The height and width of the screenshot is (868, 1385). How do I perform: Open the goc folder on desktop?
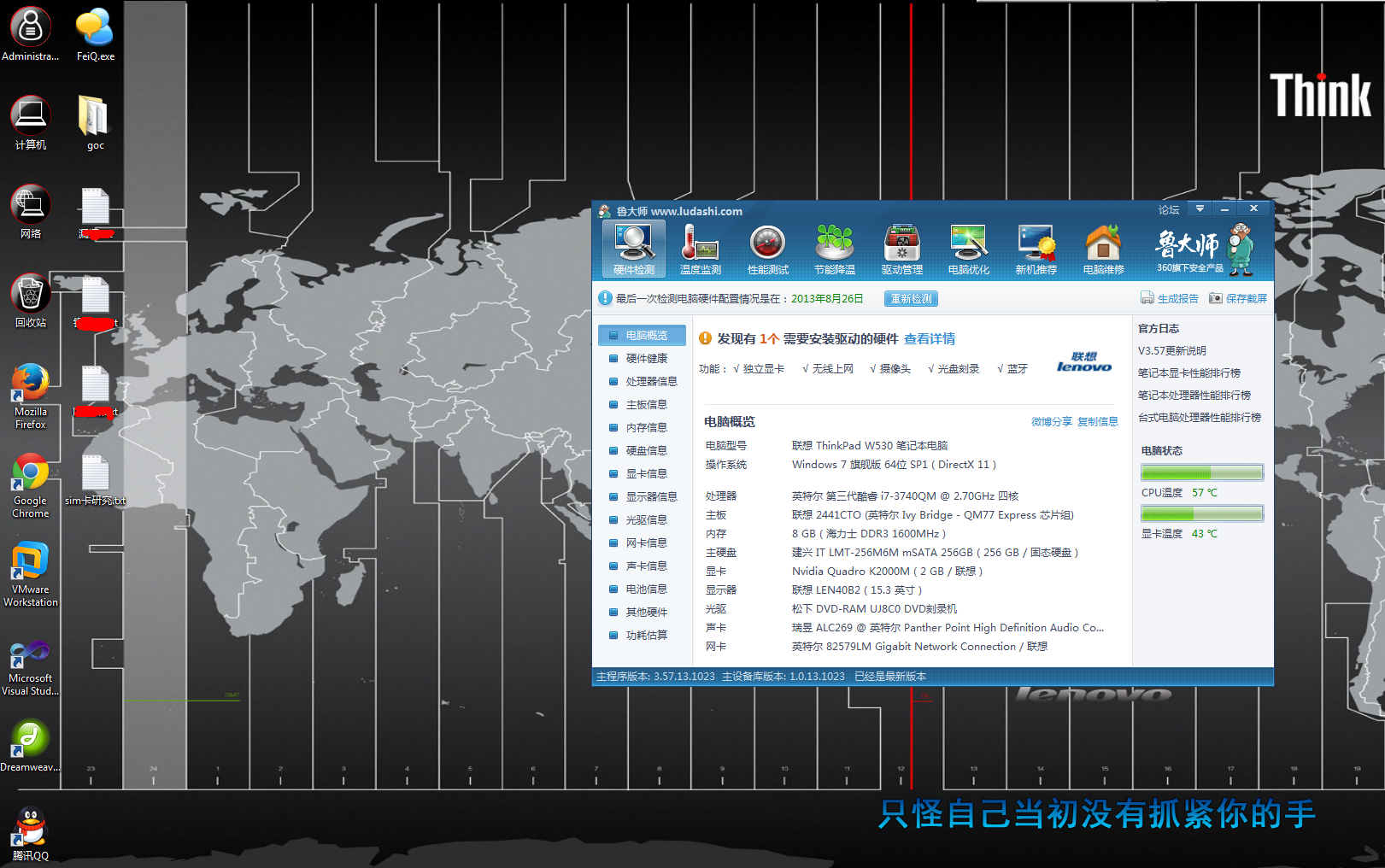pos(95,124)
